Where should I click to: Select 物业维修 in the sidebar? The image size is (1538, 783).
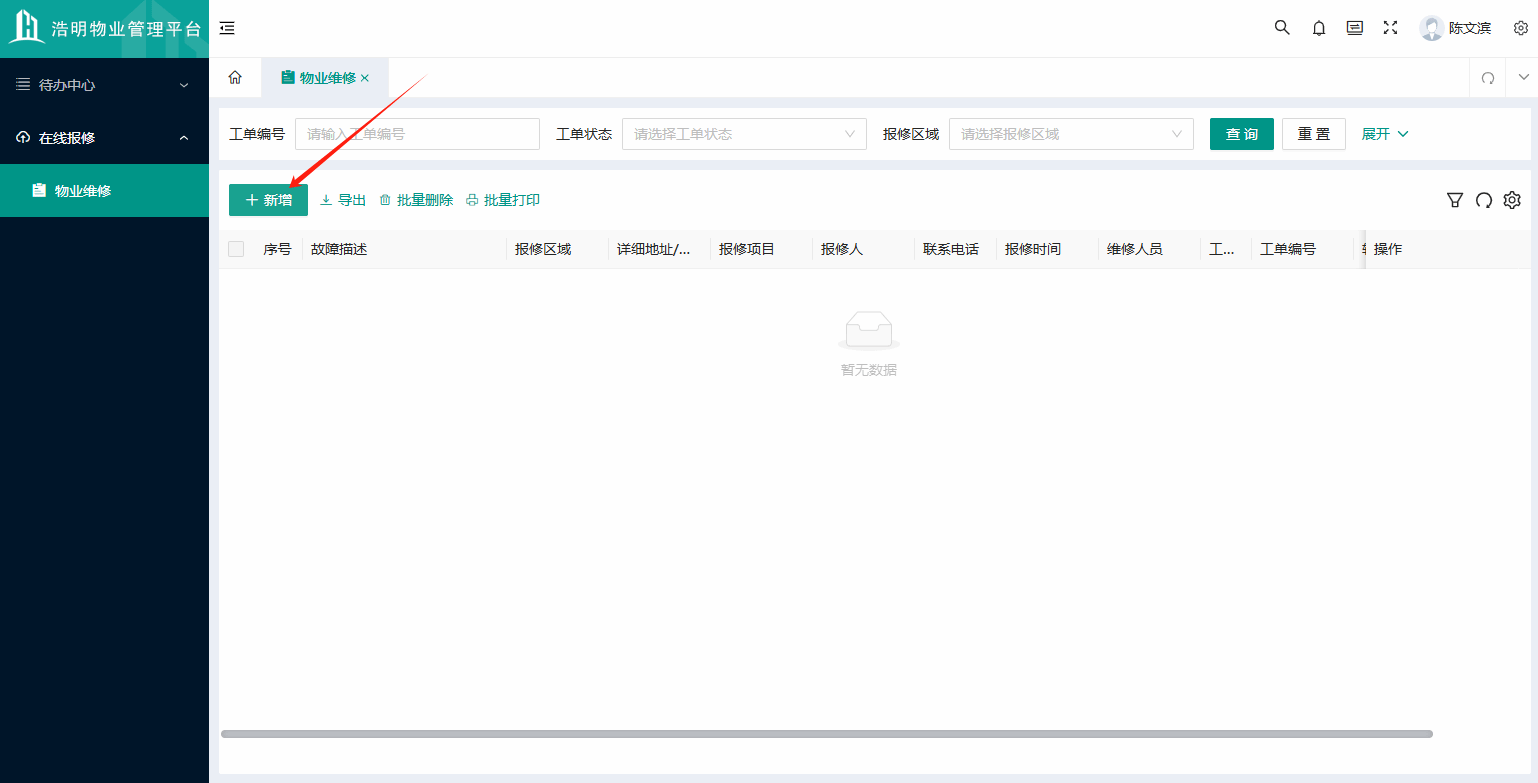tap(83, 190)
